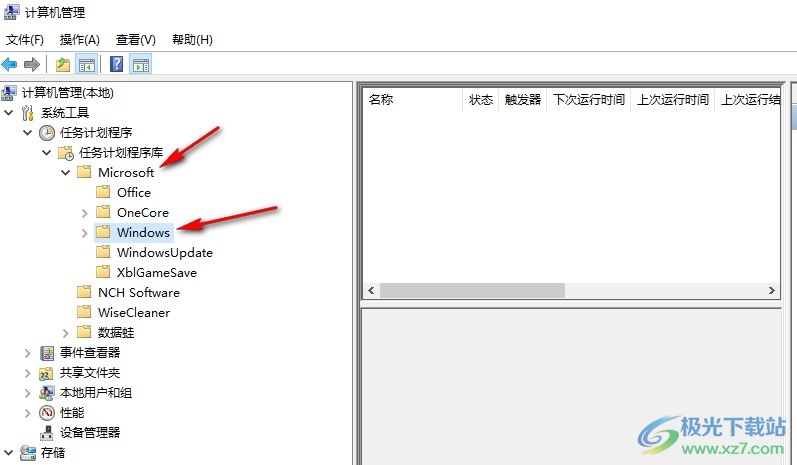The width and height of the screenshot is (797, 465).
Task: Open the 帮助(H) menu
Action: click(x=192, y=39)
